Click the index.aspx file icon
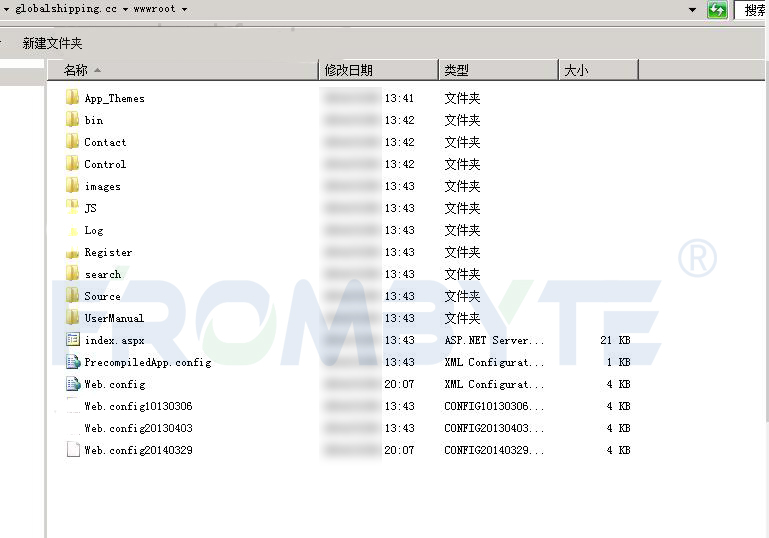The width and height of the screenshot is (769, 538). tap(73, 339)
